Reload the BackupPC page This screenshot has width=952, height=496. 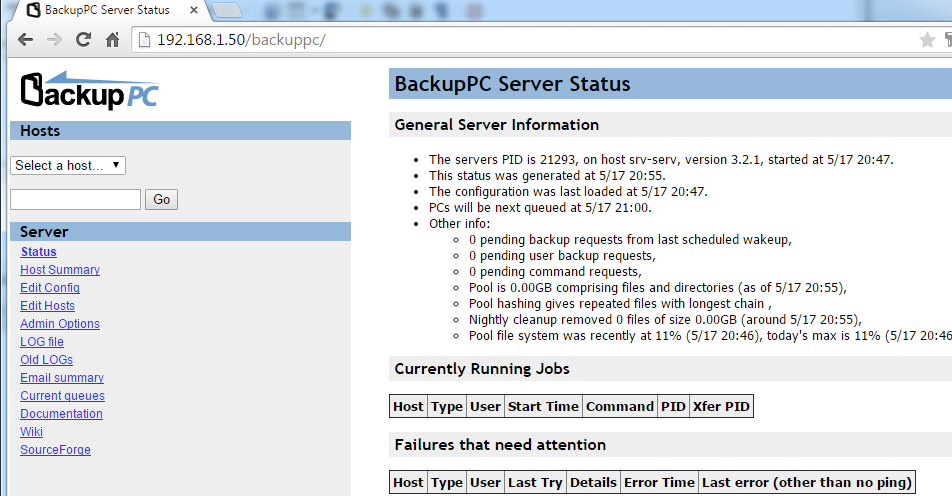point(83,40)
